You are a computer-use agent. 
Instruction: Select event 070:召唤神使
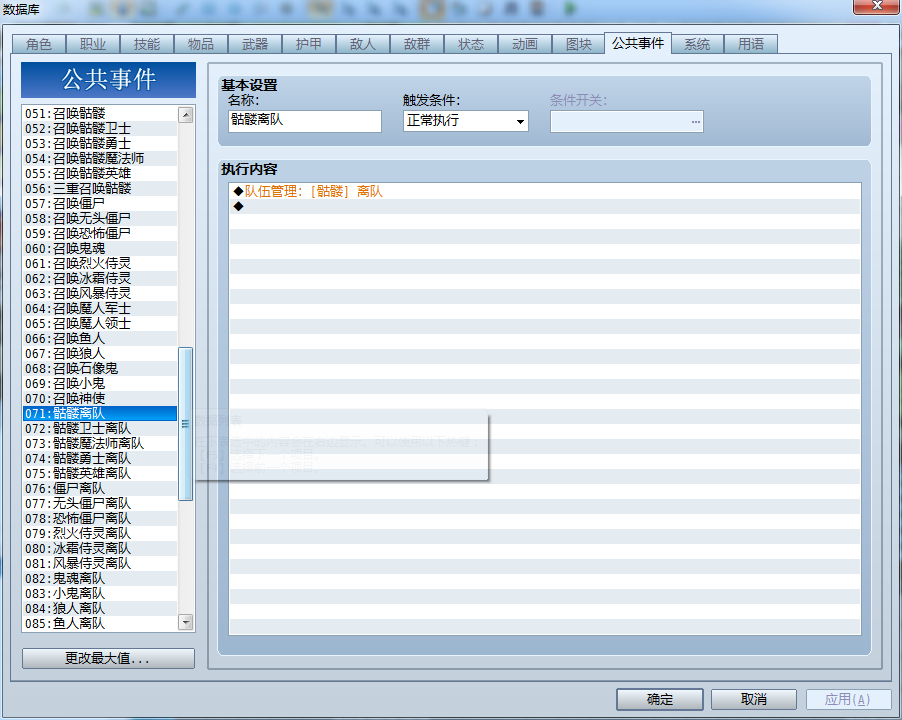click(x=100, y=398)
